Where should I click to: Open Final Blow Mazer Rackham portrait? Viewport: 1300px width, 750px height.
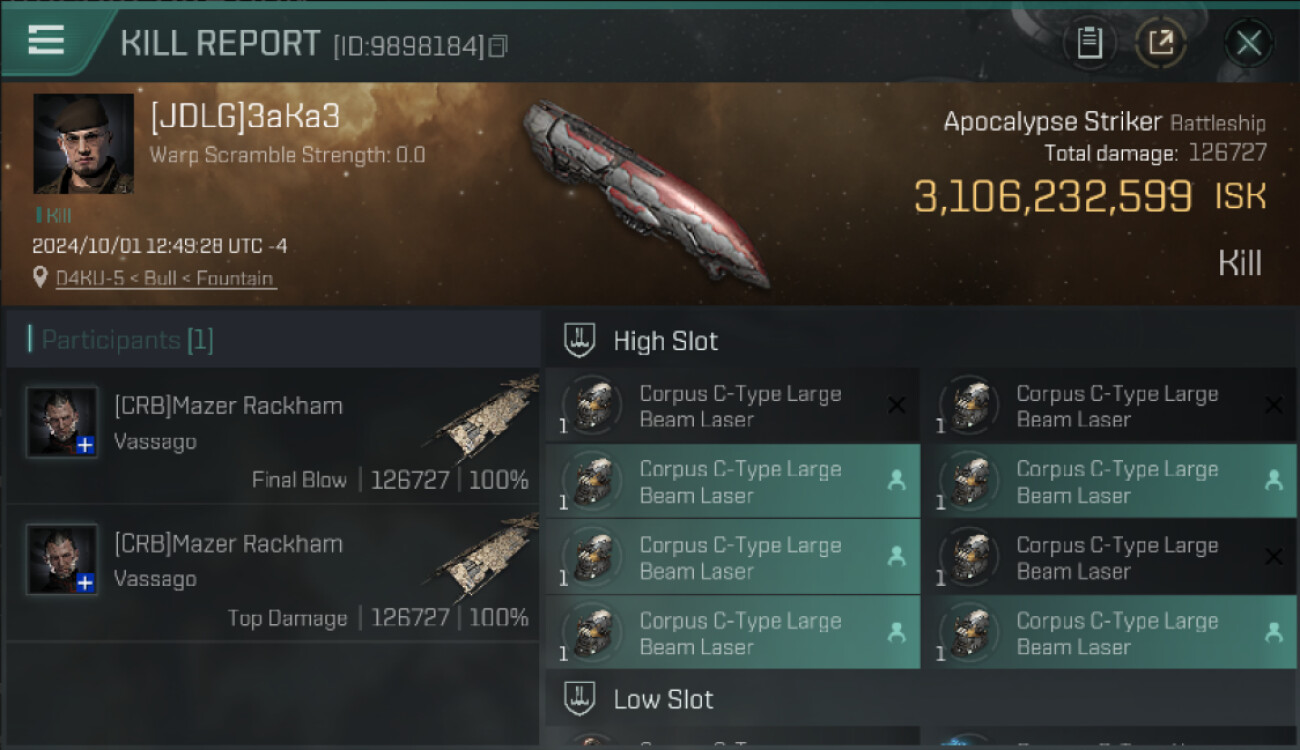click(x=62, y=422)
